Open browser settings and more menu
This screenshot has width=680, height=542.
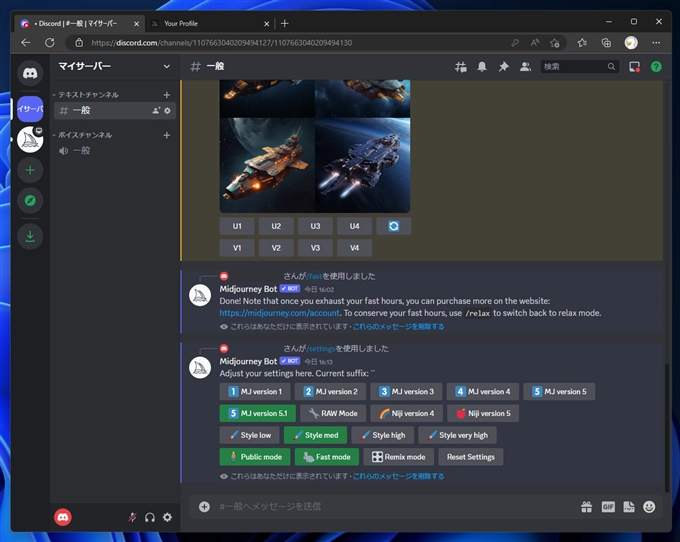coord(656,42)
